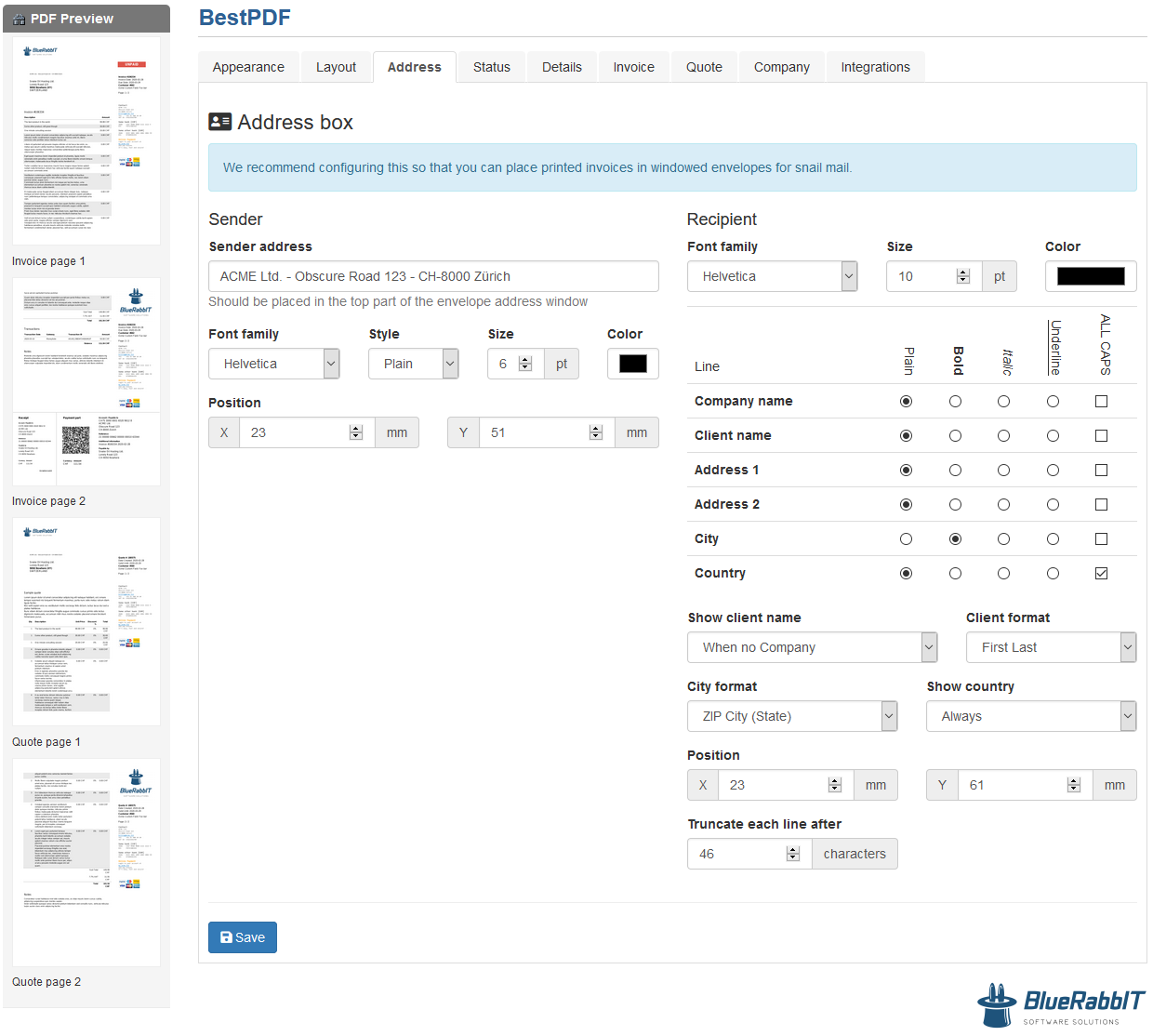This screenshot has height=1036, width=1153.
Task: Open the Quote page 1 thumbnail
Action: click(x=86, y=621)
